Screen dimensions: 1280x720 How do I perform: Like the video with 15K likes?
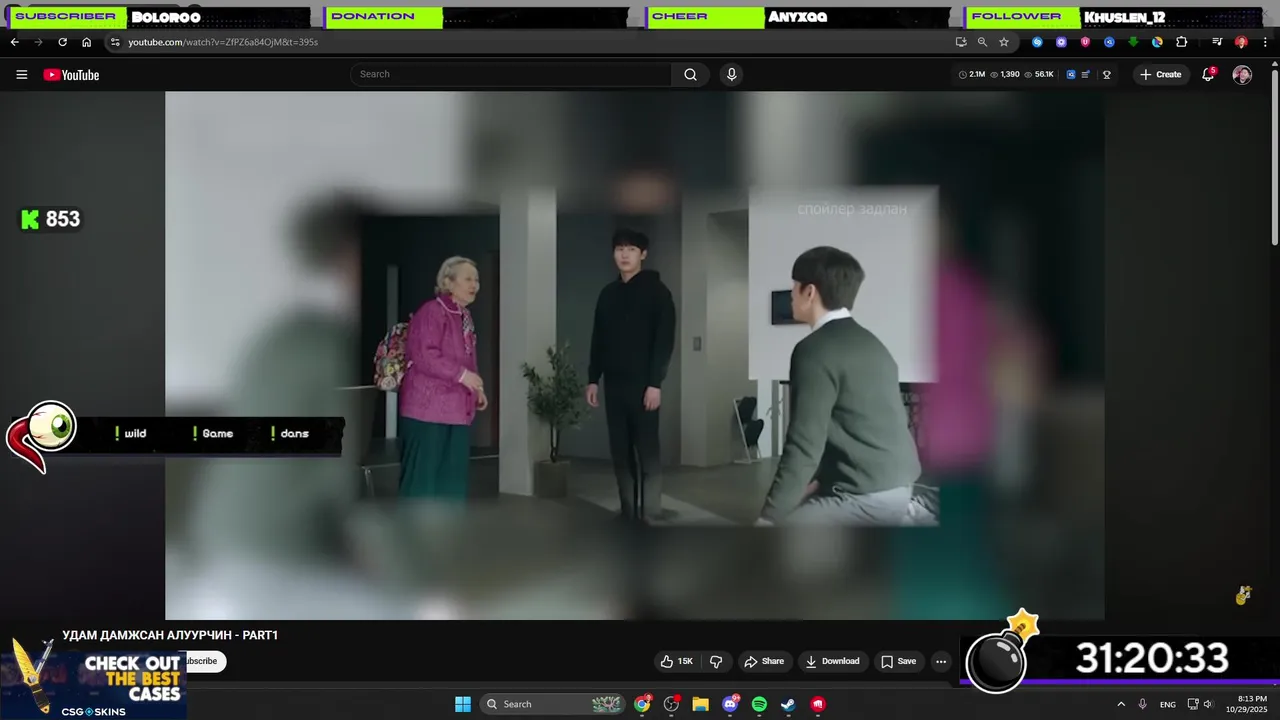(676, 661)
